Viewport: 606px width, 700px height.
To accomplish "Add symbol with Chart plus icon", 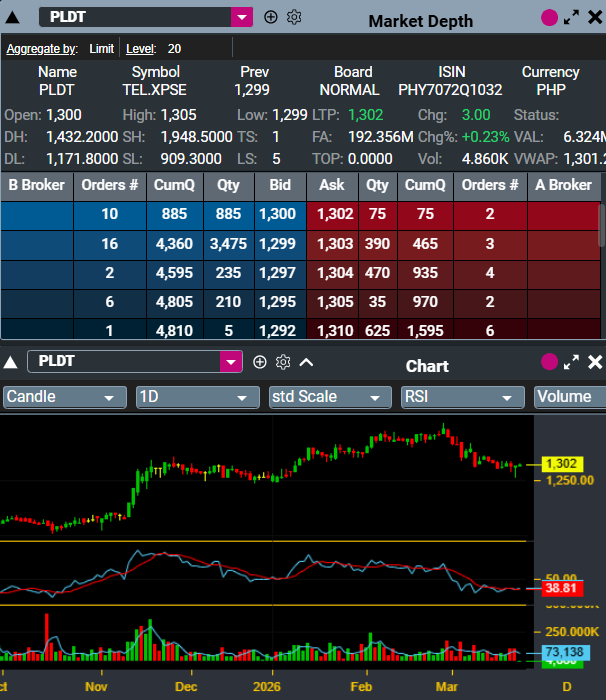I will coord(259,362).
